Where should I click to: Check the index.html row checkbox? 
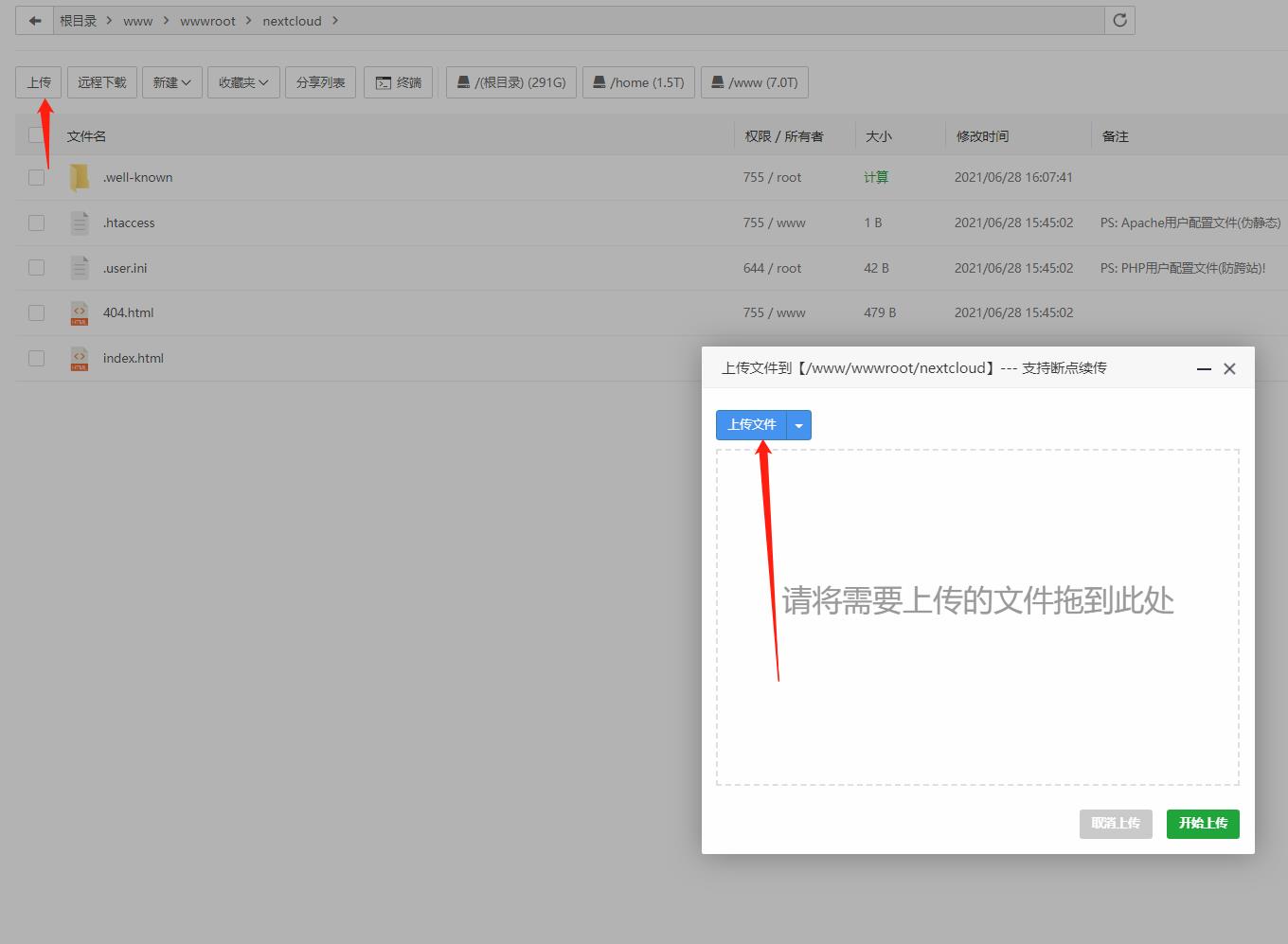click(x=36, y=358)
